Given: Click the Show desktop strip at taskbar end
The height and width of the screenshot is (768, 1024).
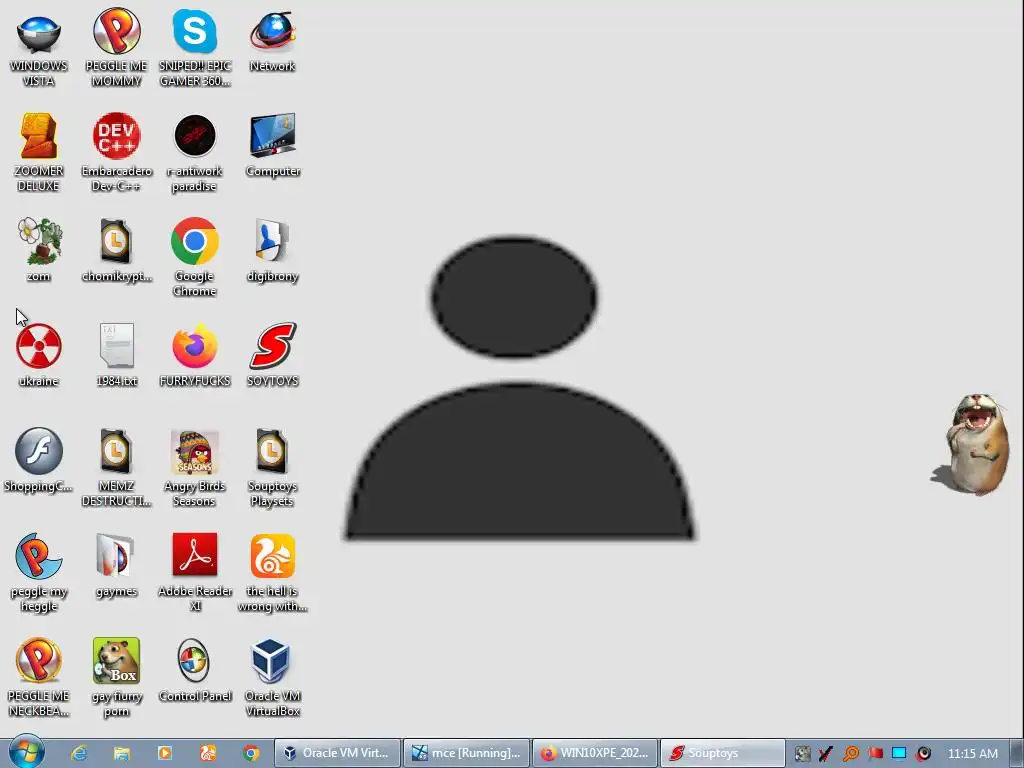Looking at the screenshot, I should point(1016,753).
